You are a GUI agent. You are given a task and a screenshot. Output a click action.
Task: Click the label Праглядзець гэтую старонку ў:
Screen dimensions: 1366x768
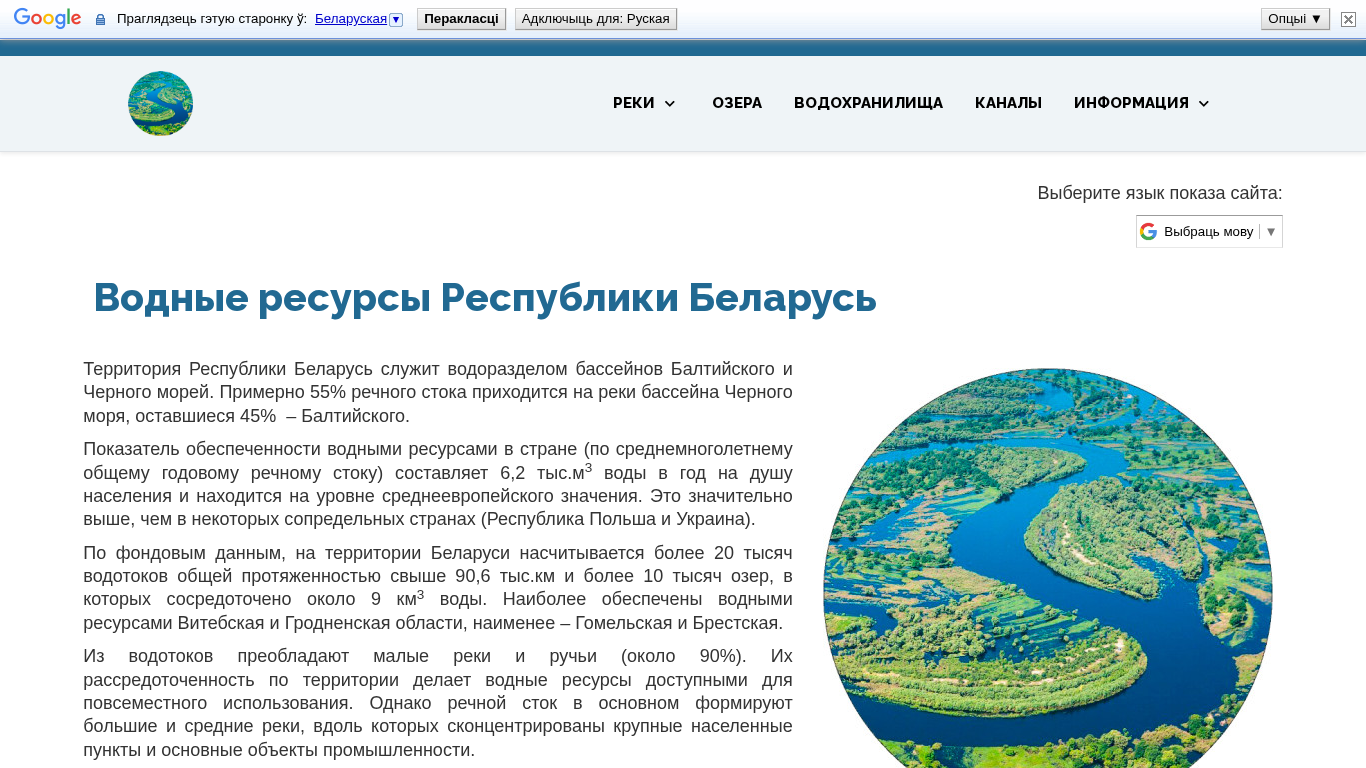(212, 19)
